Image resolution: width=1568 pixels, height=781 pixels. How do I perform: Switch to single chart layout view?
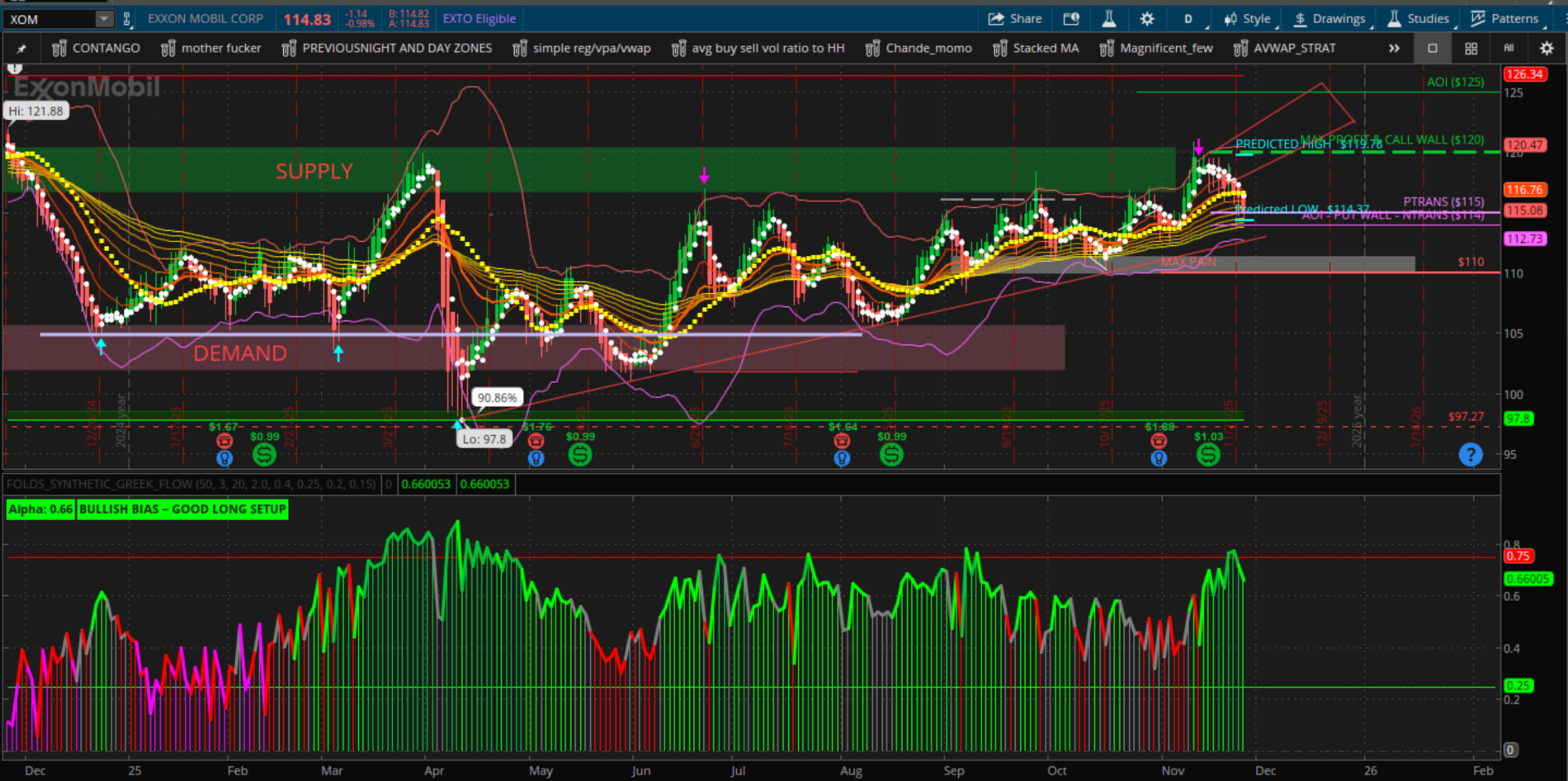coord(1433,49)
